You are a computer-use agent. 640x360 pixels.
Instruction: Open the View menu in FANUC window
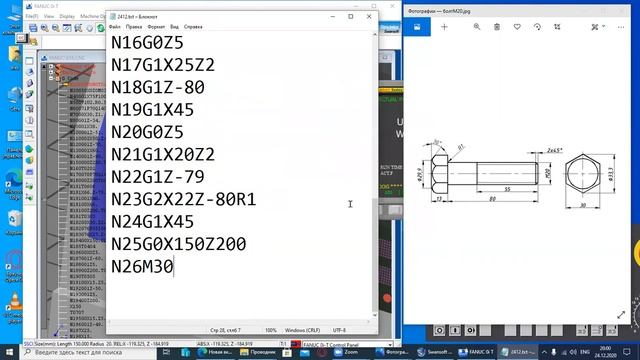point(49,16)
